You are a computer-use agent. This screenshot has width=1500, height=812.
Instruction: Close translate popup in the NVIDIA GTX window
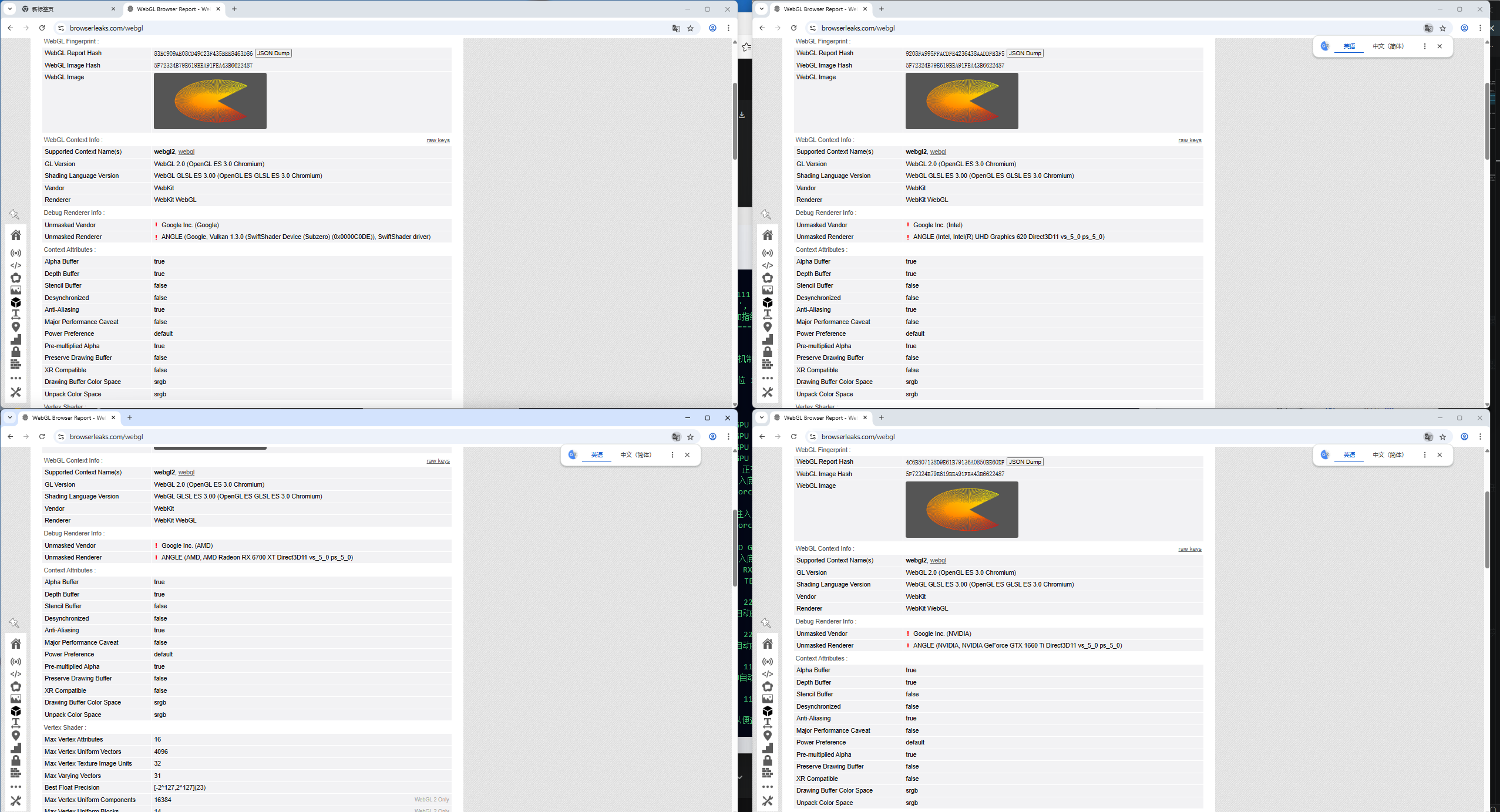point(1440,455)
